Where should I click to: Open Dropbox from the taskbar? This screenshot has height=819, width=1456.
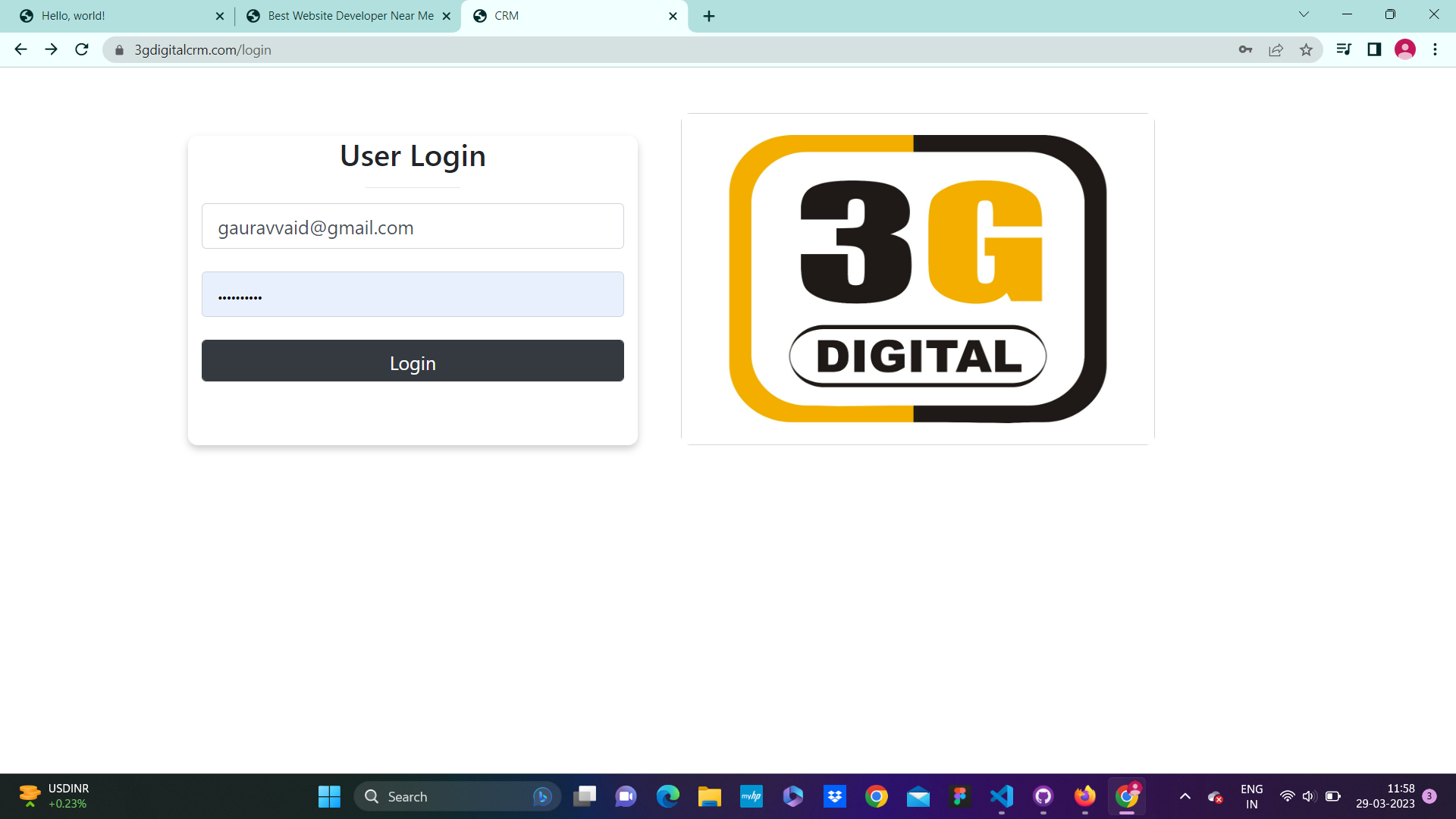point(835,796)
